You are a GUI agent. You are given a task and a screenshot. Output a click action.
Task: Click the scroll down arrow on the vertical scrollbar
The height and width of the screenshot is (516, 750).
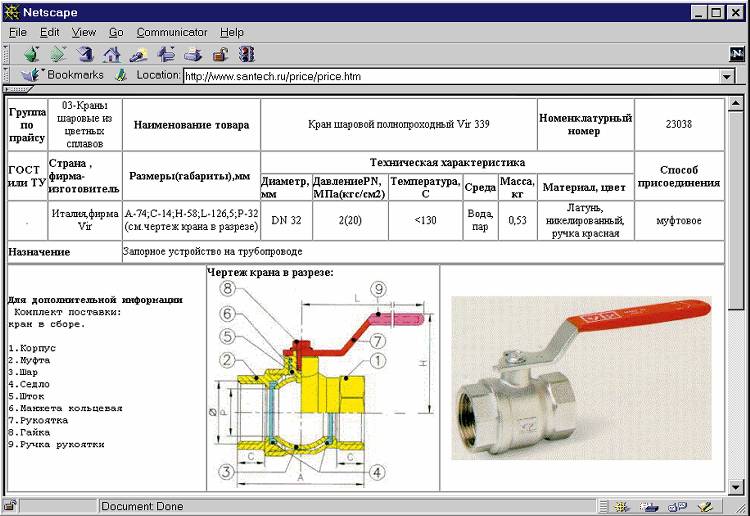coord(736,483)
